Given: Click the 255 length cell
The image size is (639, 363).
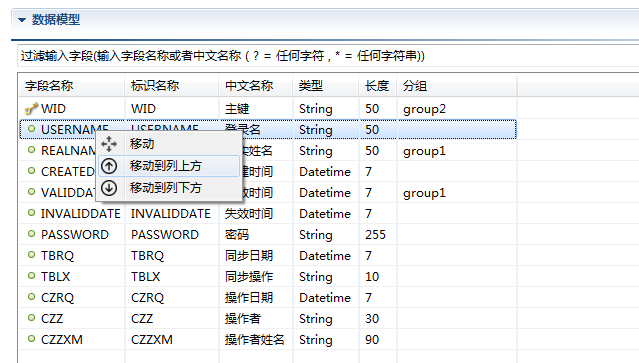Looking at the screenshot, I should tap(378, 235).
